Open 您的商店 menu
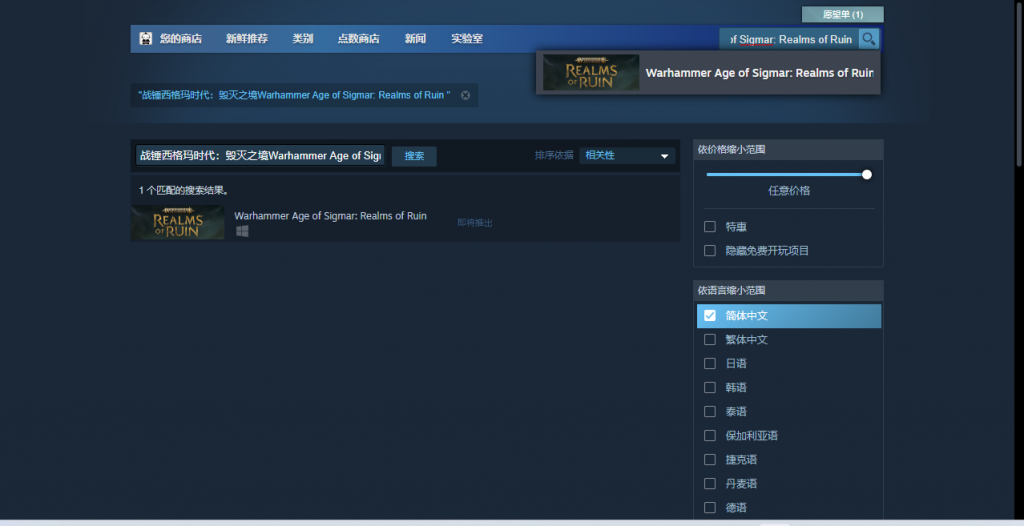 click(181, 39)
